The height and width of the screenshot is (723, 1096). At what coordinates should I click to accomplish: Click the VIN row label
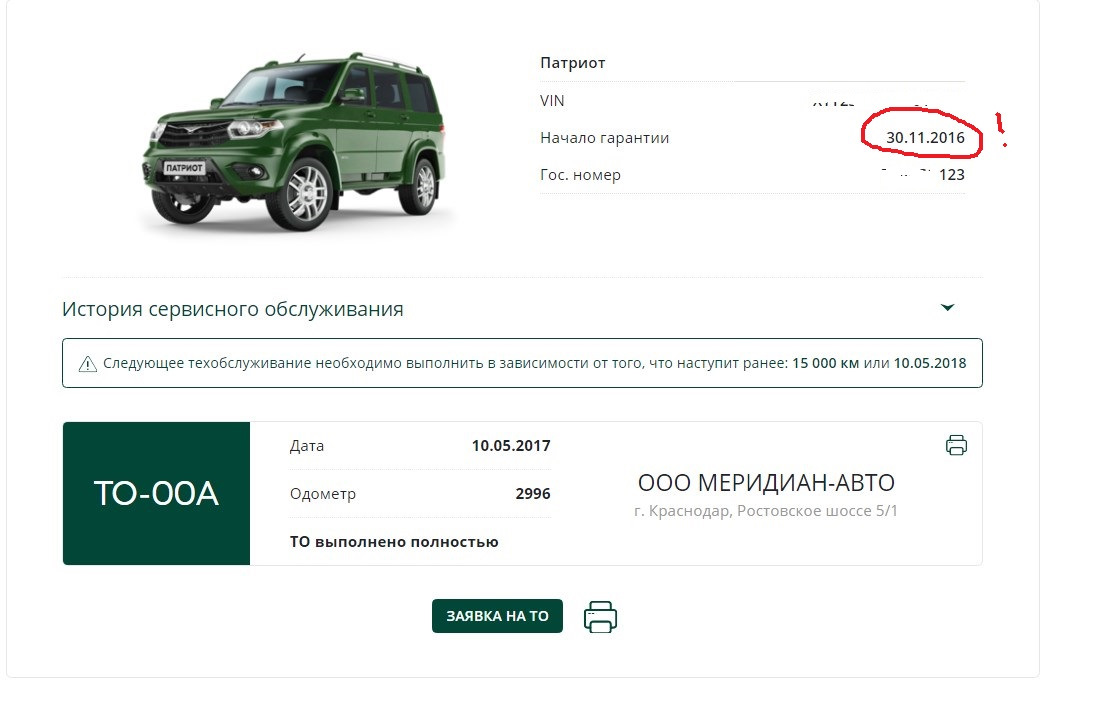pyautogui.click(x=552, y=101)
